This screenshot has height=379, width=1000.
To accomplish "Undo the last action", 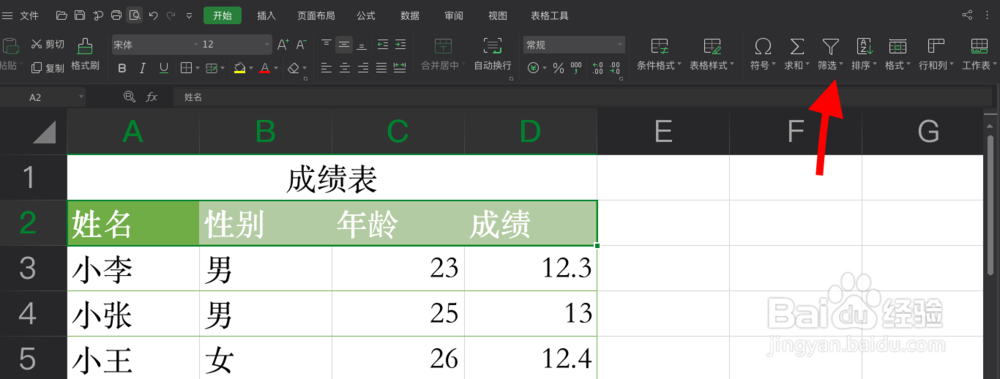I will pos(153,15).
